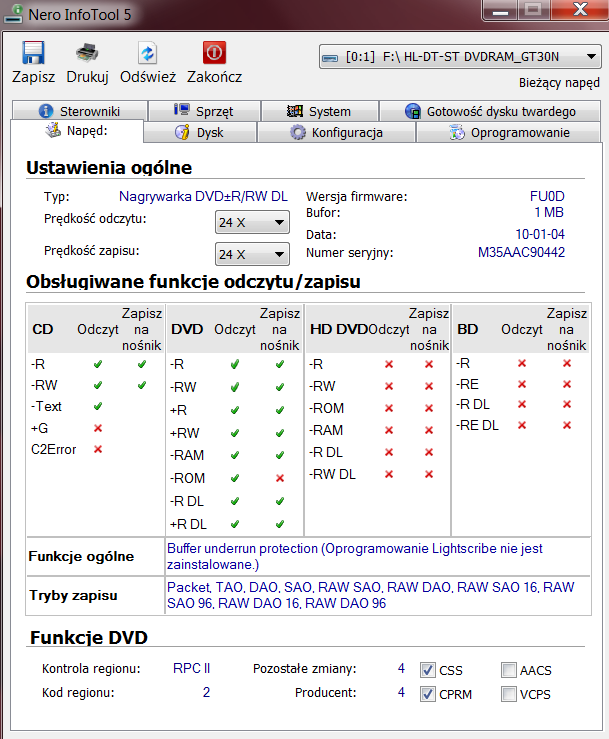The width and height of the screenshot is (609, 739).
Task: Click the DVD -ROM write red cross
Action: tap(280, 478)
